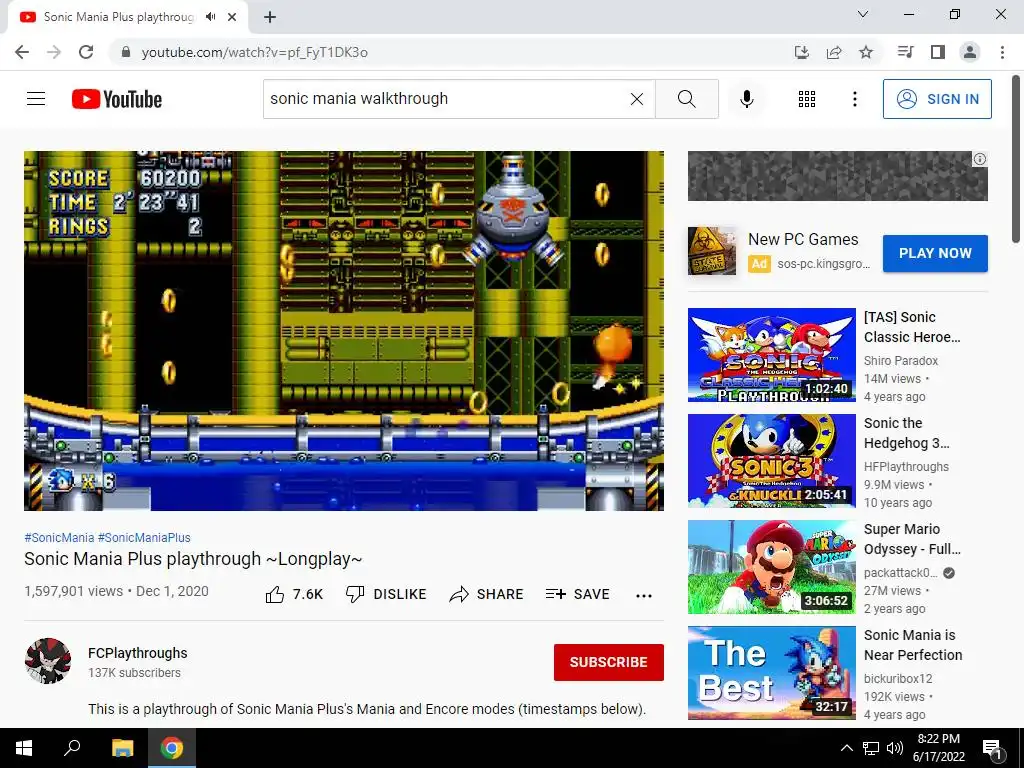Open the YouTube guide hamburger menu

pos(36,99)
